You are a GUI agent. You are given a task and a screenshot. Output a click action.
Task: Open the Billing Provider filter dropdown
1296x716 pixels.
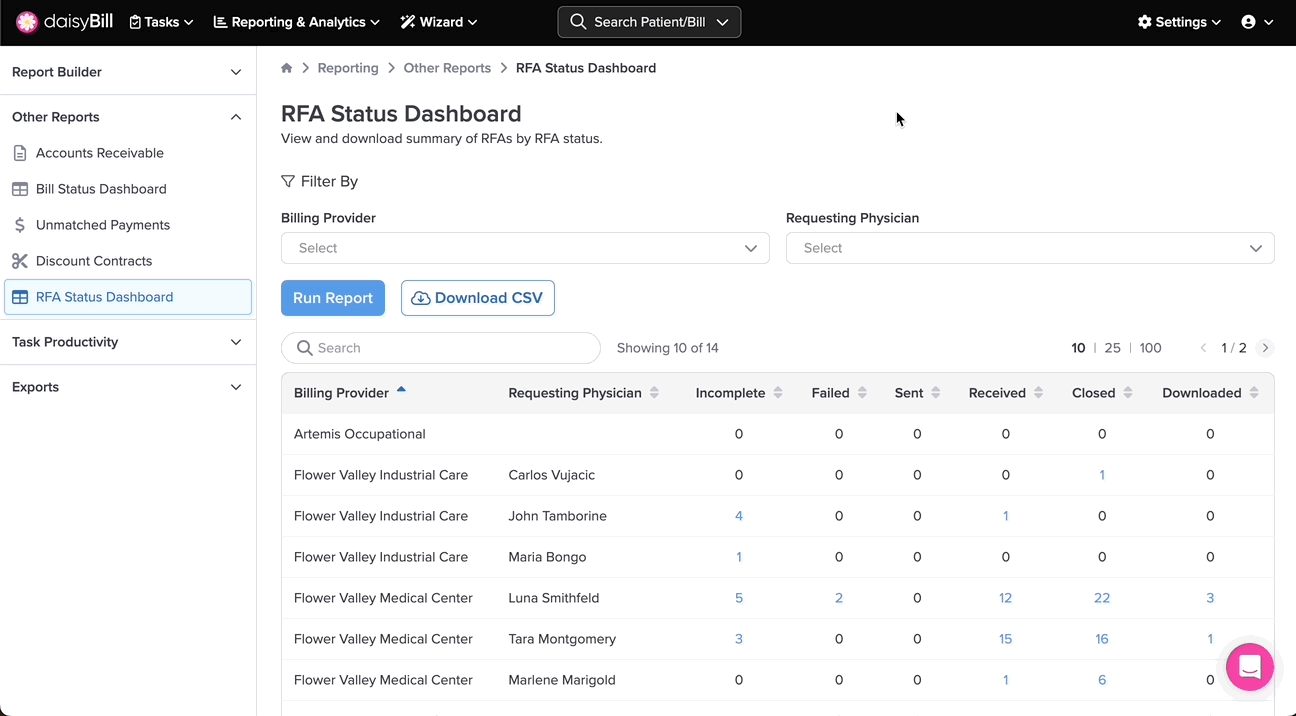click(525, 248)
